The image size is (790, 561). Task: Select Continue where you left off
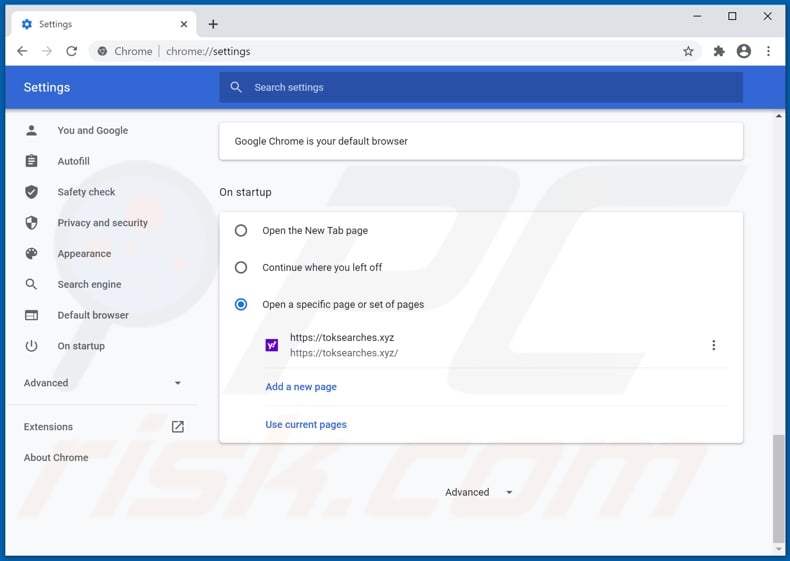click(x=241, y=267)
